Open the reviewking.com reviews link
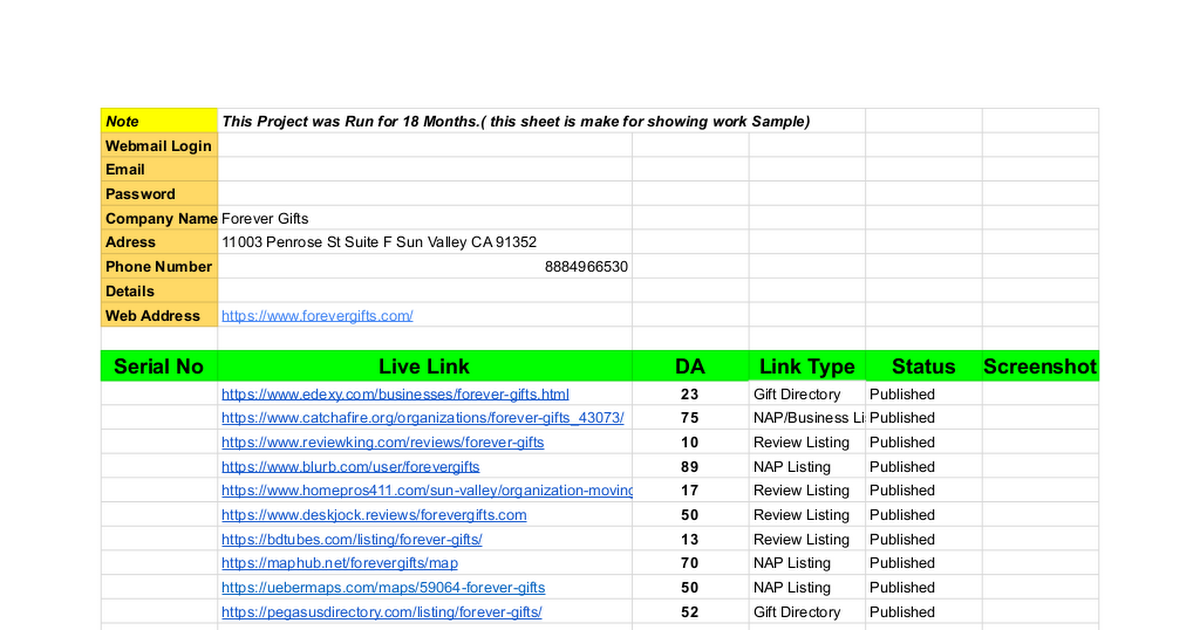The height and width of the screenshot is (630, 1200). point(383,442)
